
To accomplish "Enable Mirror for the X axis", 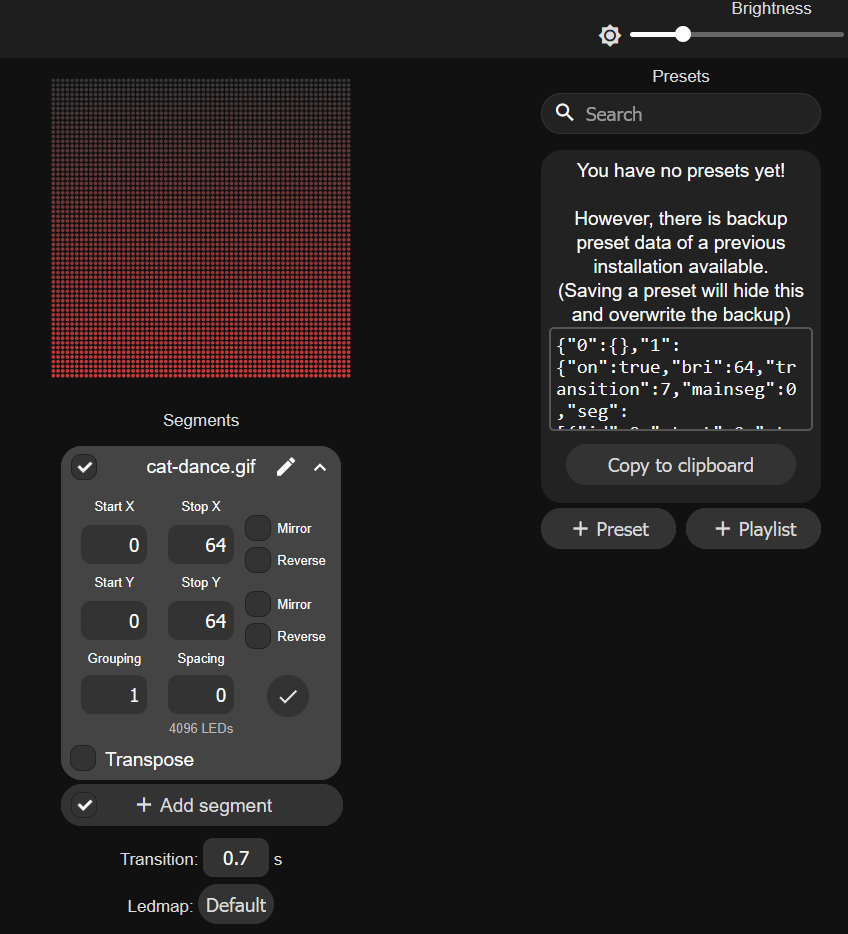I will pyautogui.click(x=258, y=528).
